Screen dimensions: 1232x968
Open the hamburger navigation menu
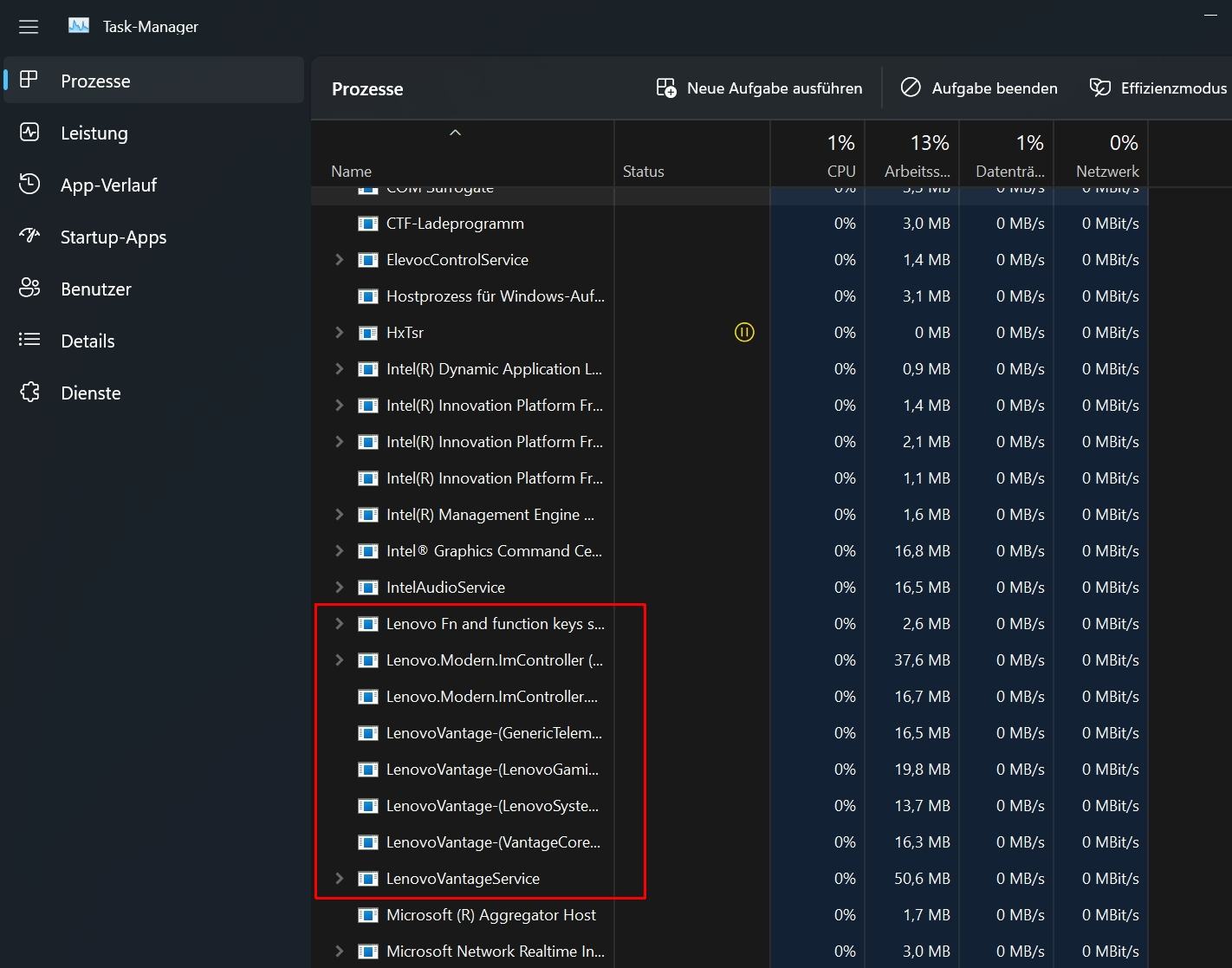click(29, 27)
